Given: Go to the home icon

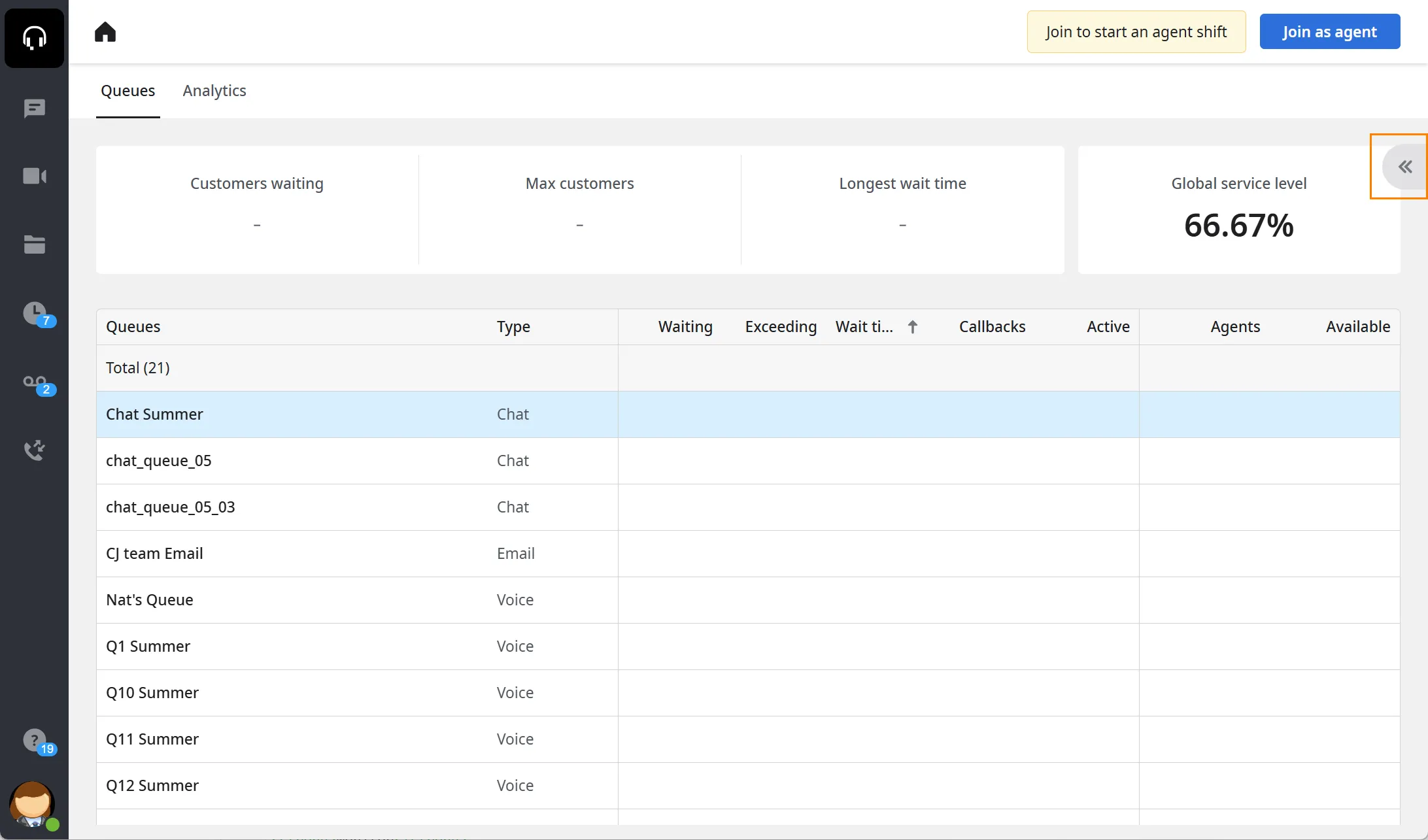Looking at the screenshot, I should pos(105,32).
